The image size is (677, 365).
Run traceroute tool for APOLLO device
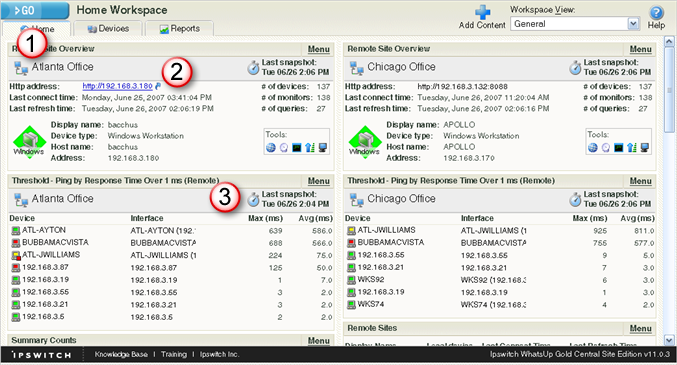pyautogui.click(x=632, y=148)
